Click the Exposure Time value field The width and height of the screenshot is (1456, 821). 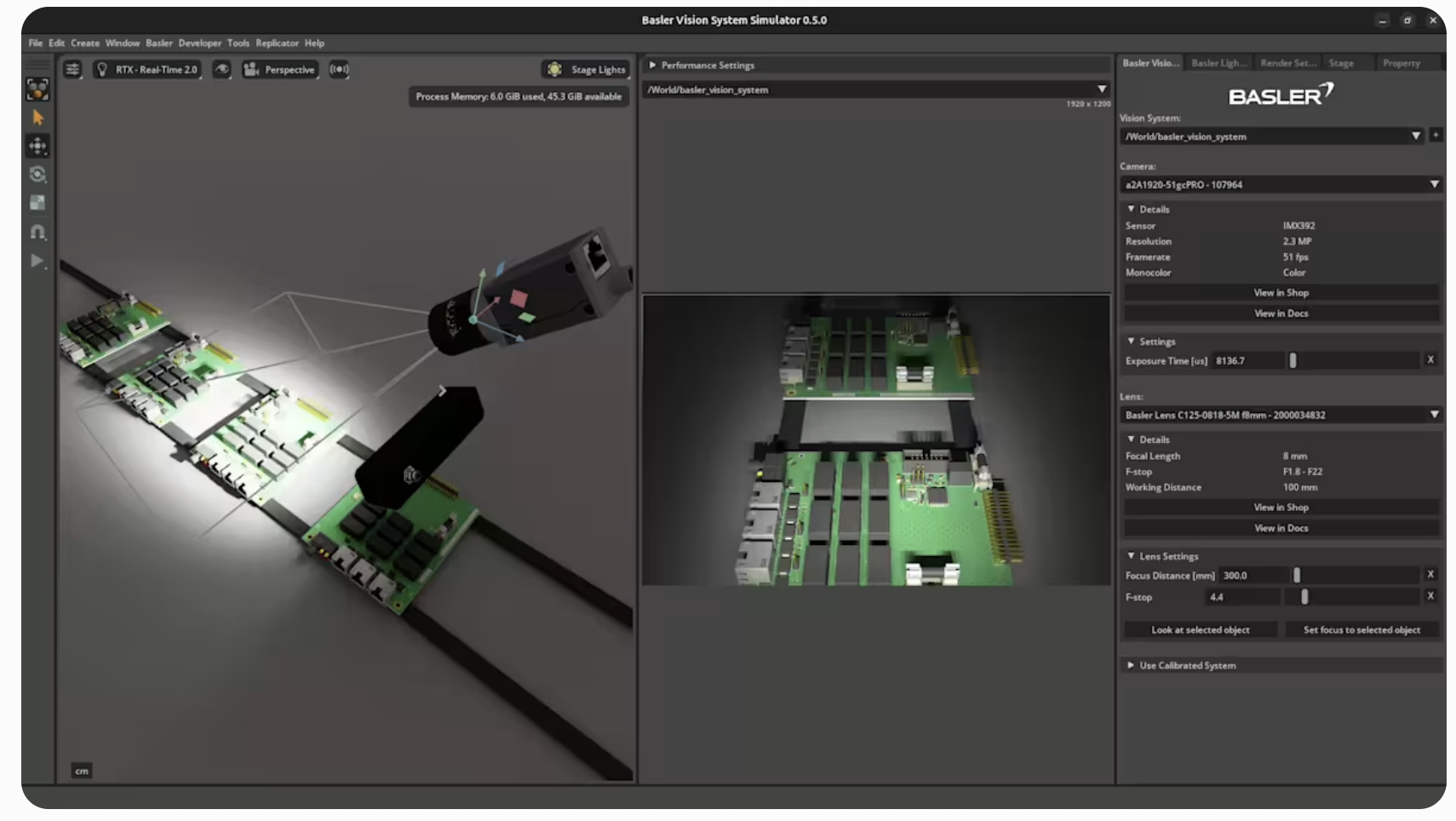[1247, 360]
